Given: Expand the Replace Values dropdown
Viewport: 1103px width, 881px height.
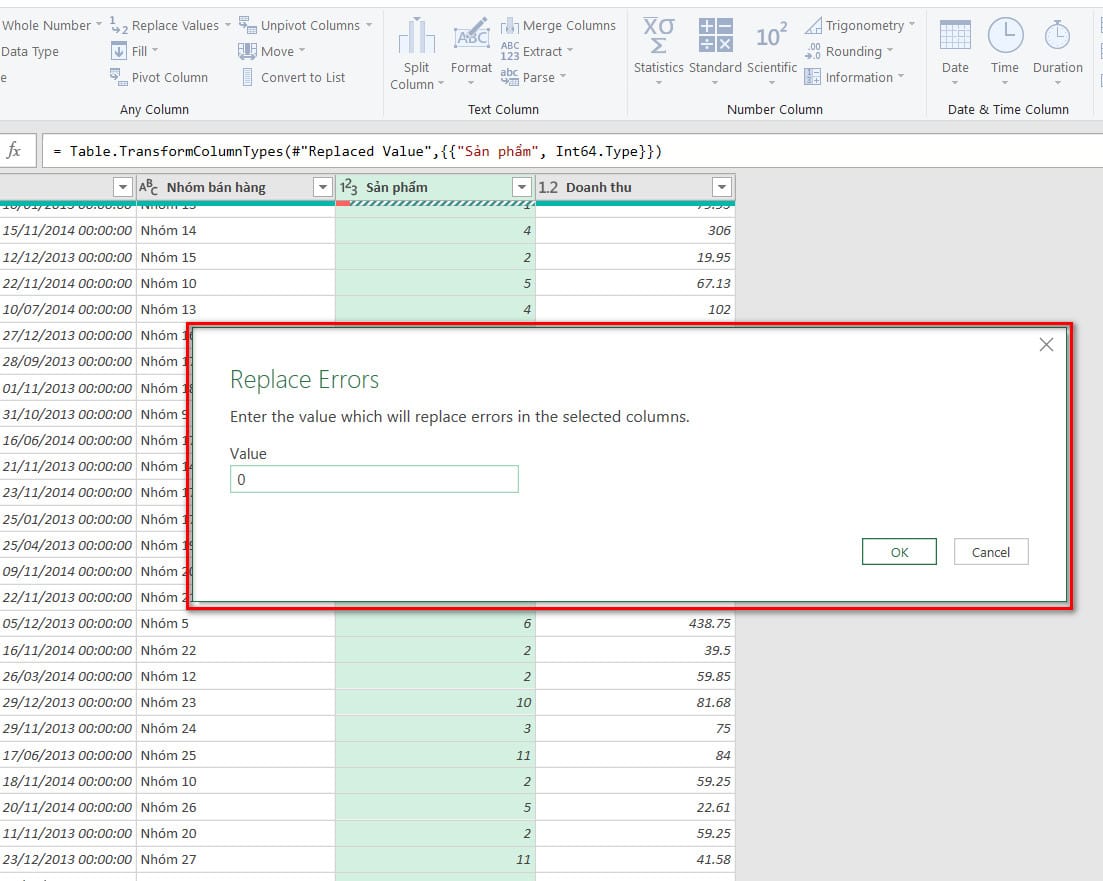Looking at the screenshot, I should [228, 25].
